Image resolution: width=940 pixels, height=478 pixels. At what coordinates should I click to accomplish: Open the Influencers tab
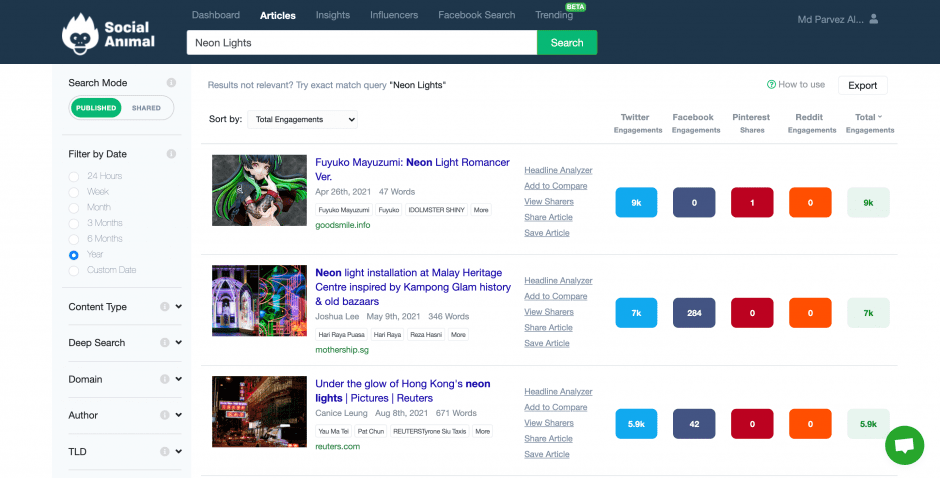[394, 15]
